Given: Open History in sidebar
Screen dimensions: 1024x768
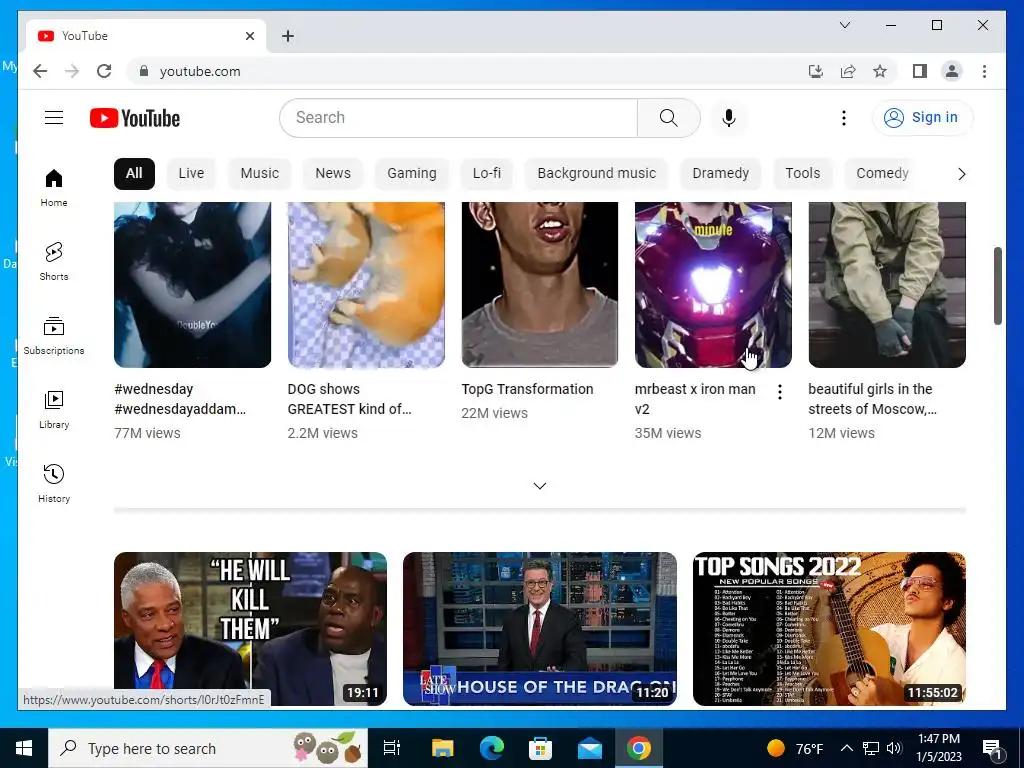Looking at the screenshot, I should pyautogui.click(x=54, y=483).
